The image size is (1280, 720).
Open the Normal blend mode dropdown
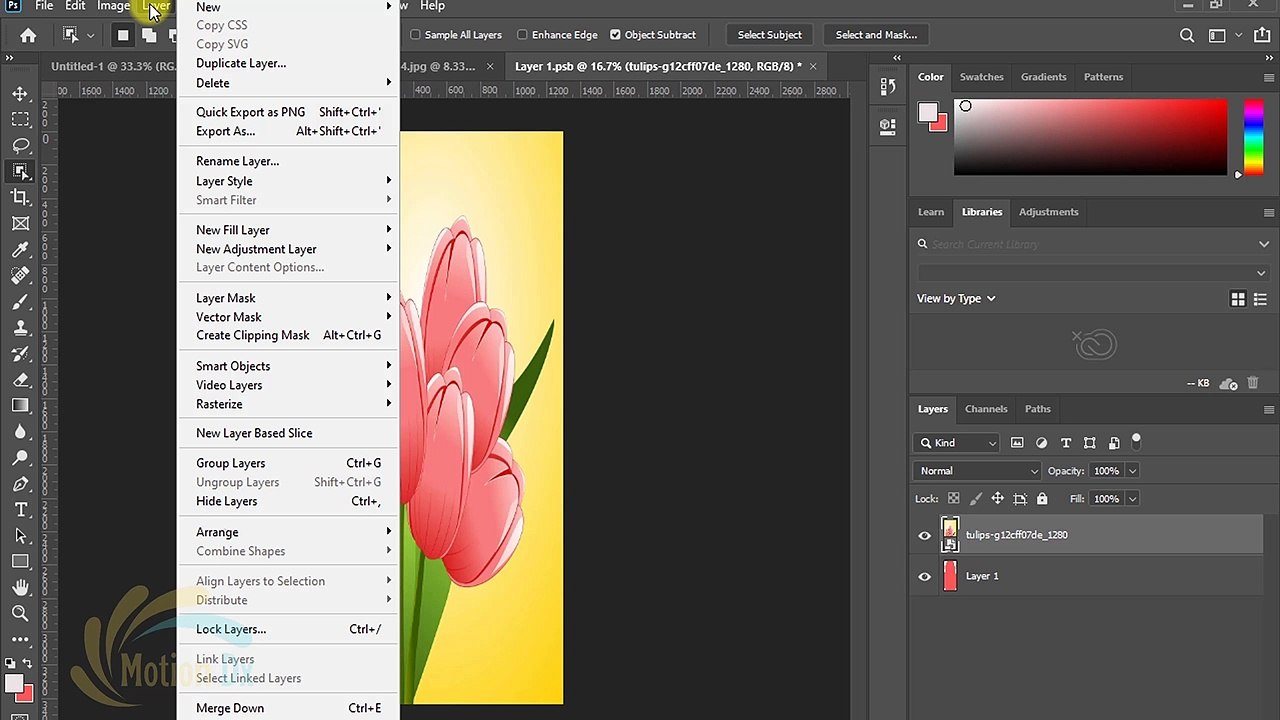(x=978, y=471)
